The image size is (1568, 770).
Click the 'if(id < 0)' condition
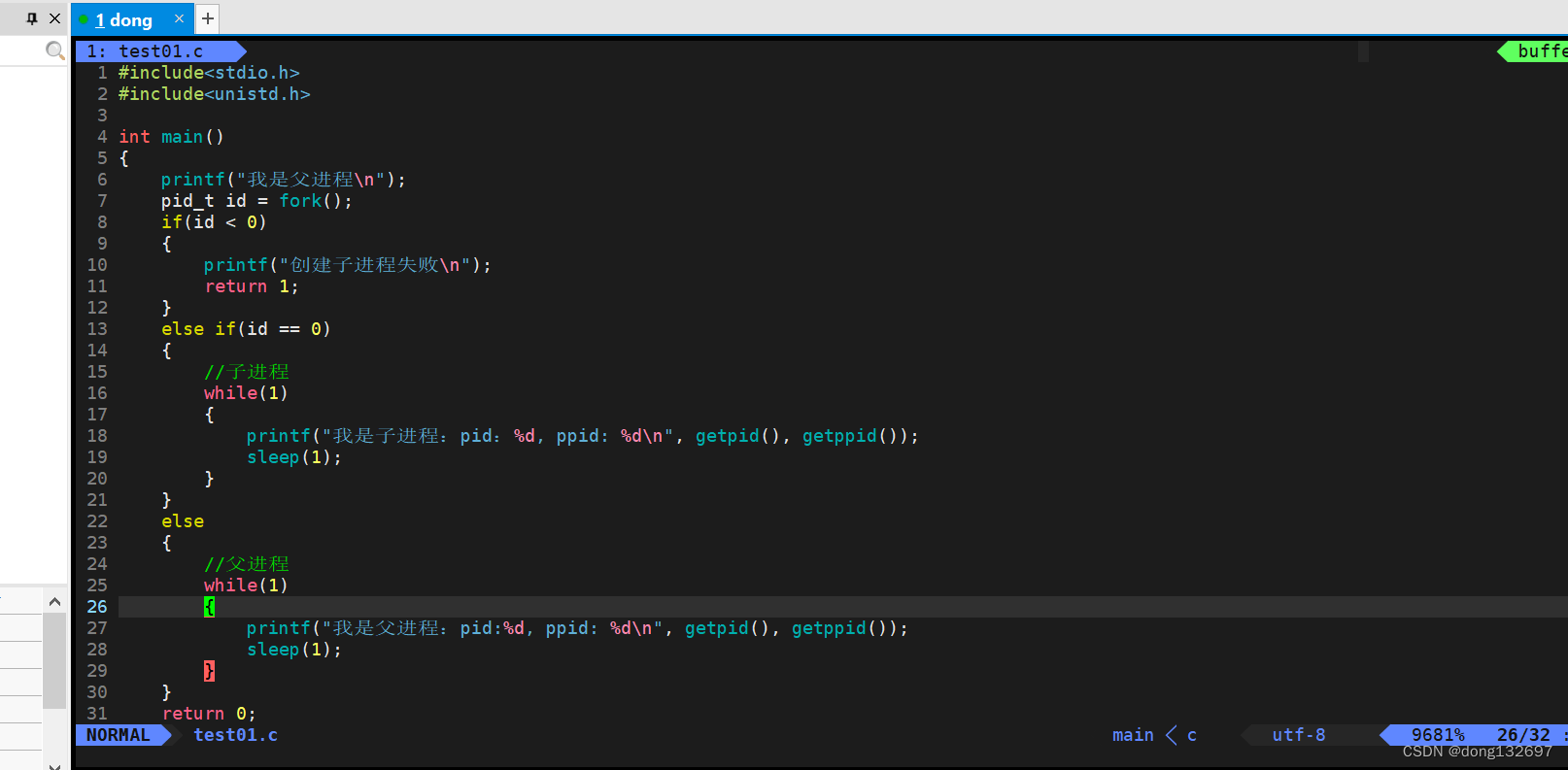(214, 222)
